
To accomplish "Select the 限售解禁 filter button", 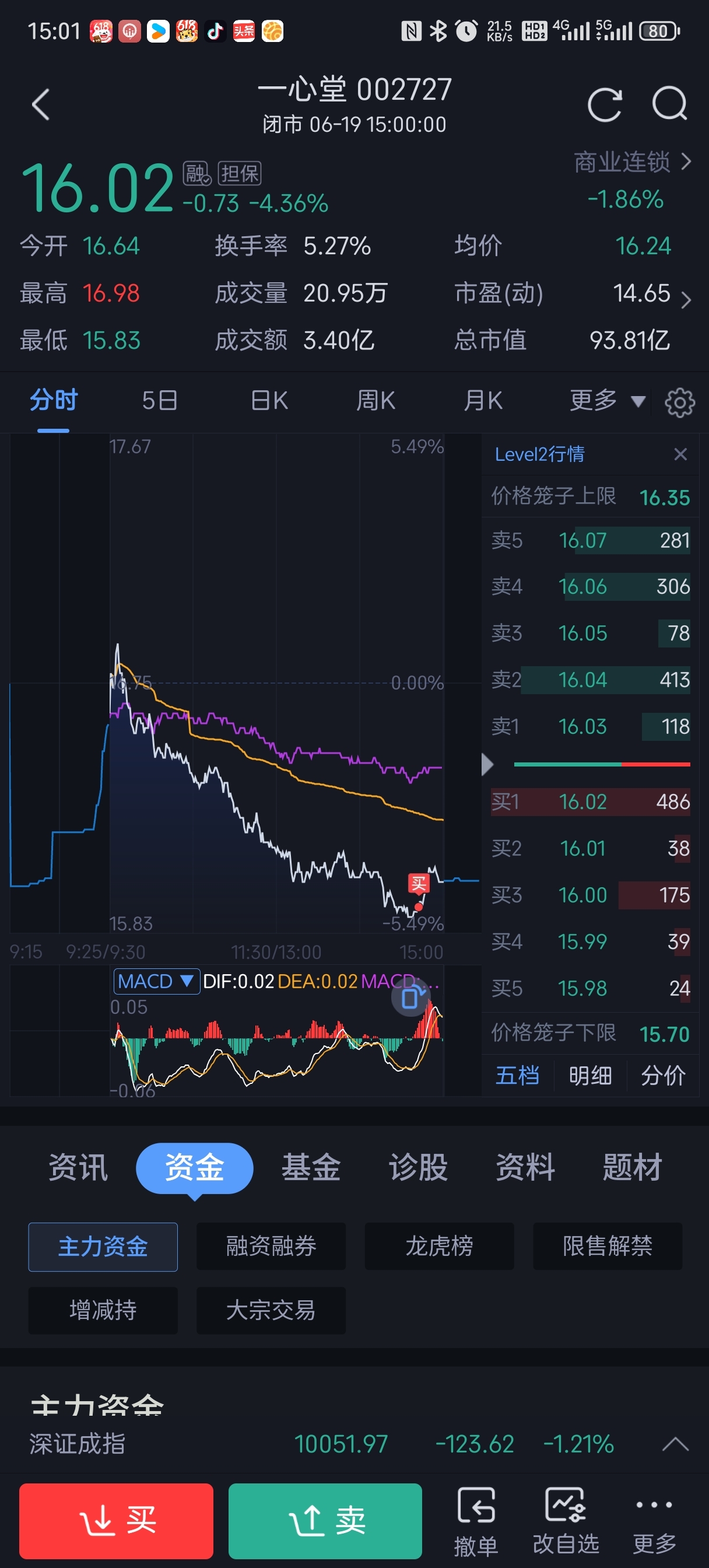I will [x=608, y=1247].
